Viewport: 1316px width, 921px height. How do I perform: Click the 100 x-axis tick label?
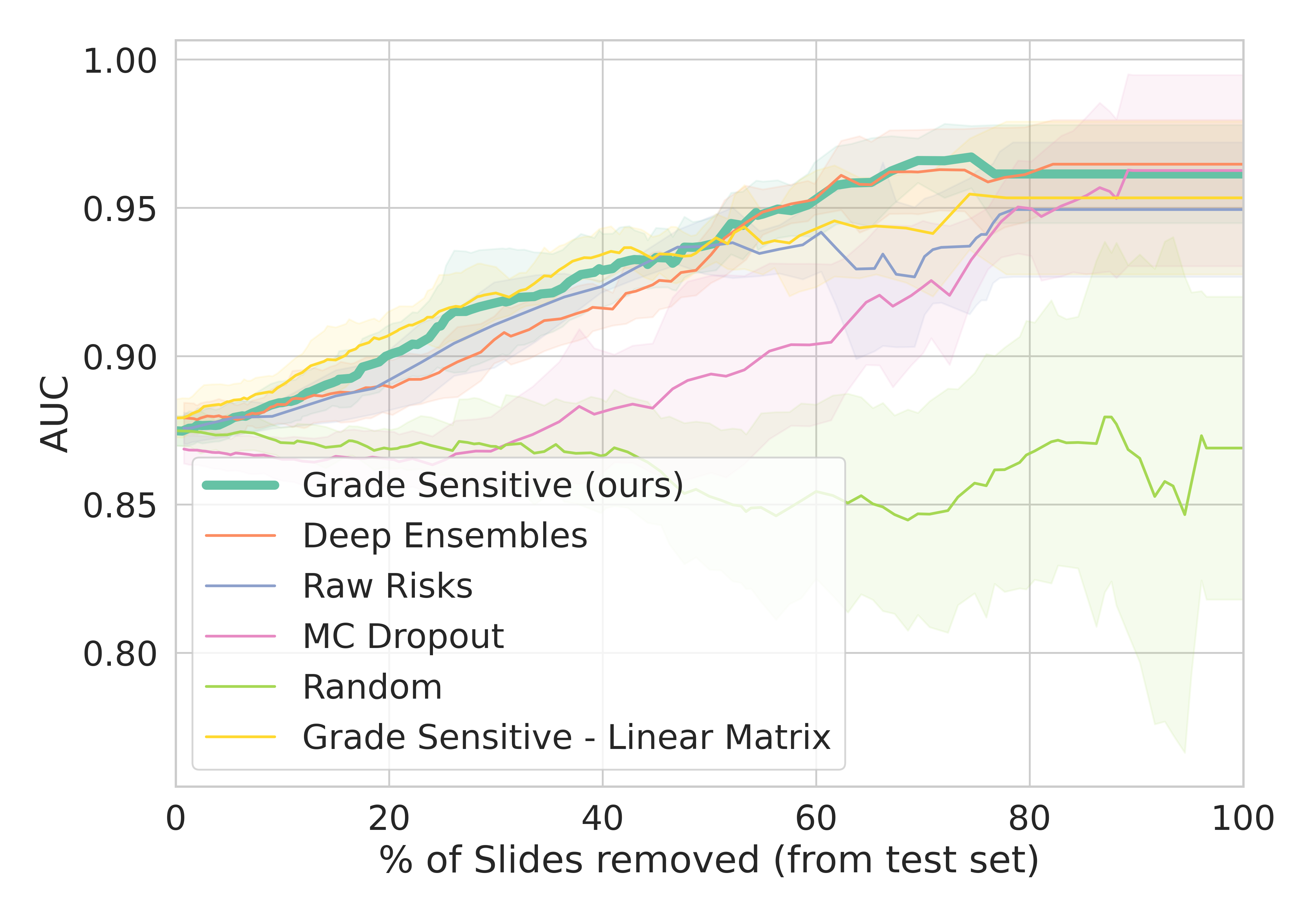pos(1242,818)
